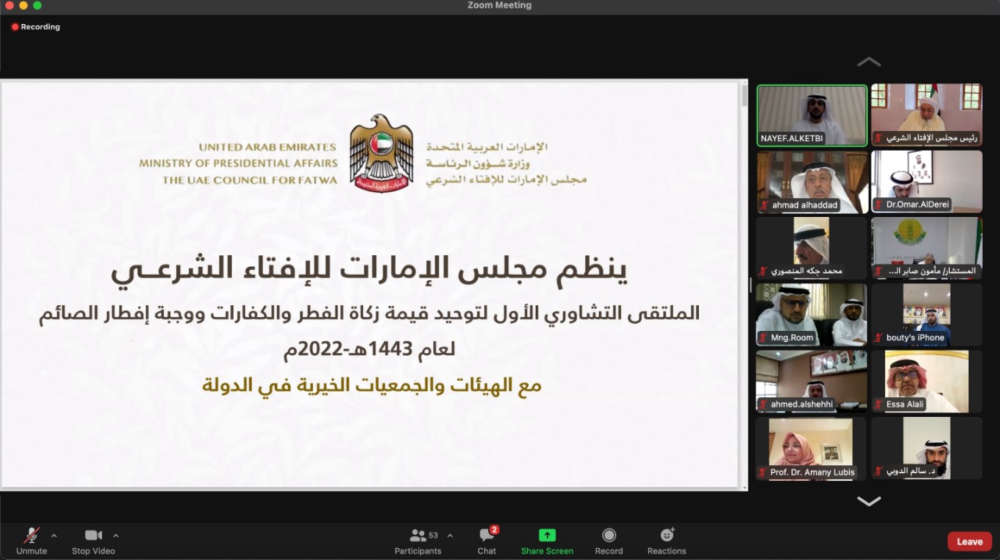Open the Chat icon with notification badge
The height and width of the screenshot is (560, 1000).
487,535
